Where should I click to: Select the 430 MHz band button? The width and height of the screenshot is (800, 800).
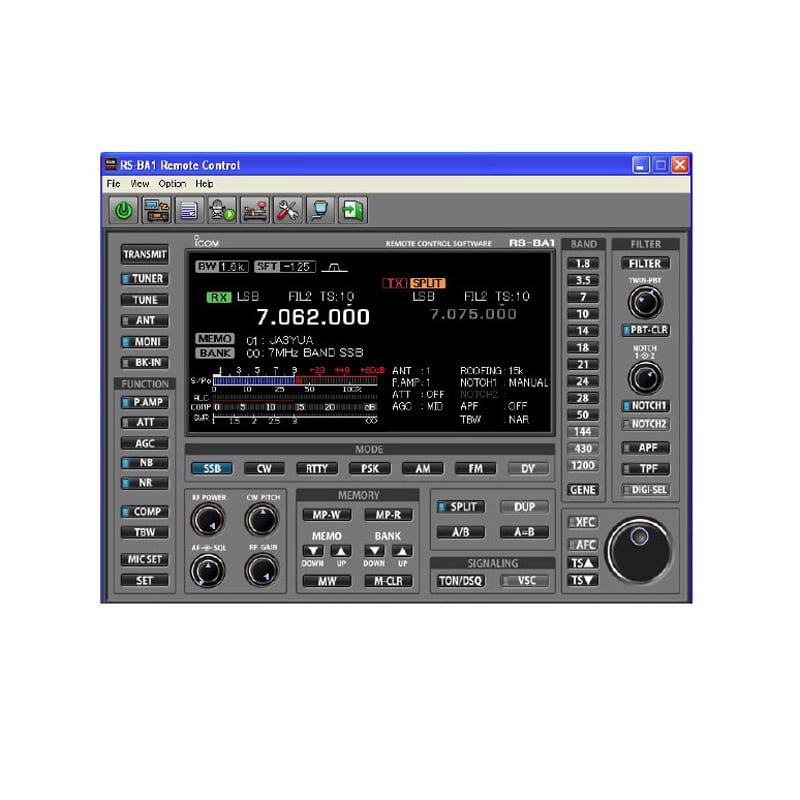[583, 448]
